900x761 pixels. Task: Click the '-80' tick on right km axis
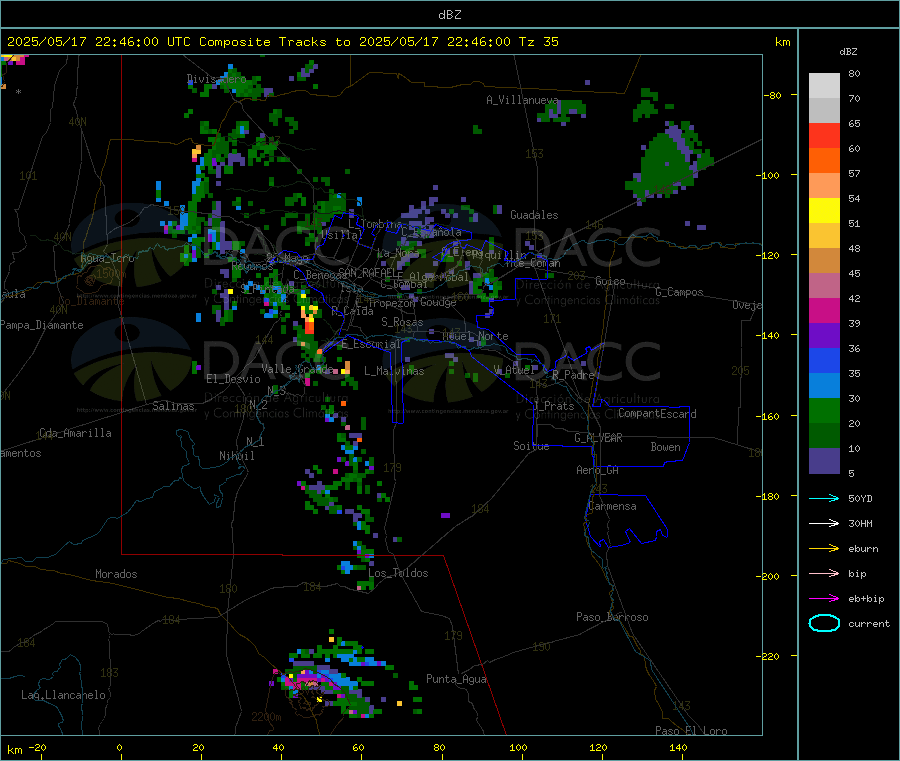pos(773,95)
